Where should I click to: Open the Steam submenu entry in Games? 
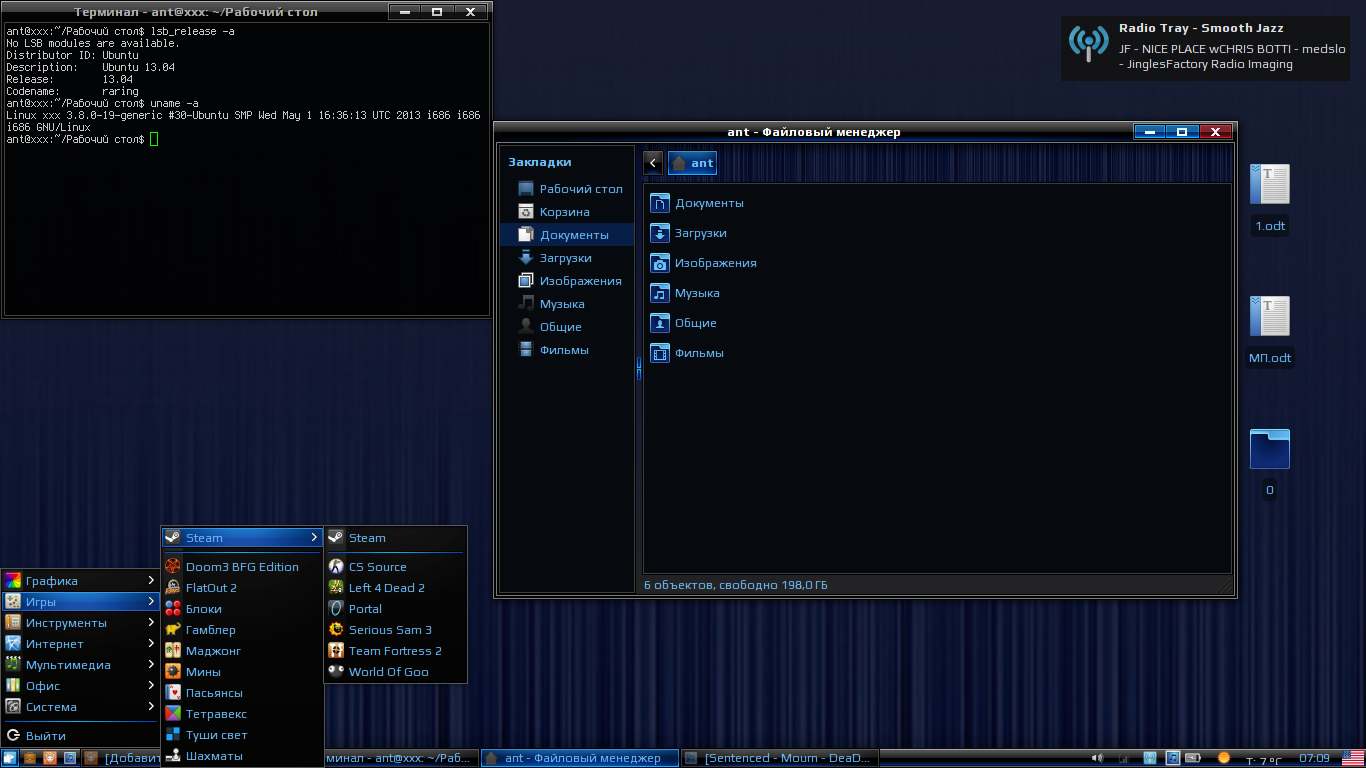click(242, 538)
